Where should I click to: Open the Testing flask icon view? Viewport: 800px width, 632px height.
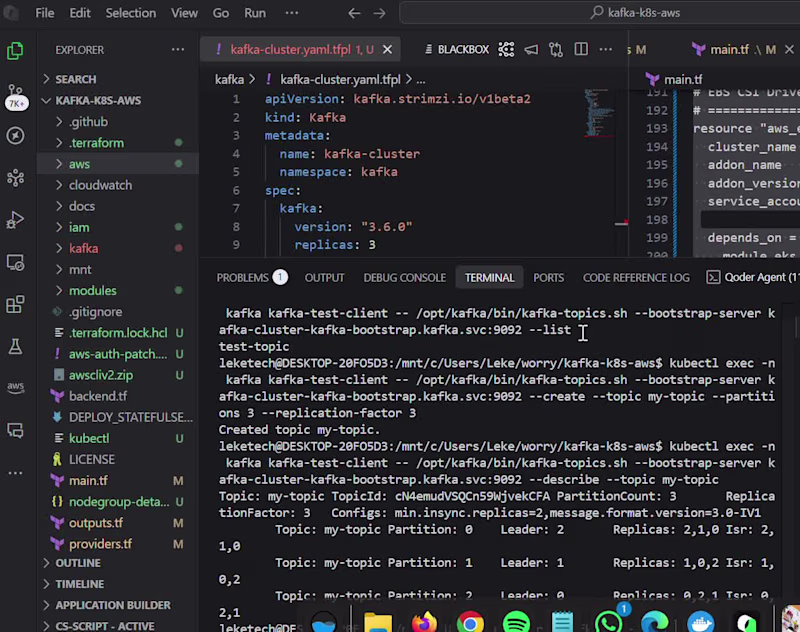[15, 346]
